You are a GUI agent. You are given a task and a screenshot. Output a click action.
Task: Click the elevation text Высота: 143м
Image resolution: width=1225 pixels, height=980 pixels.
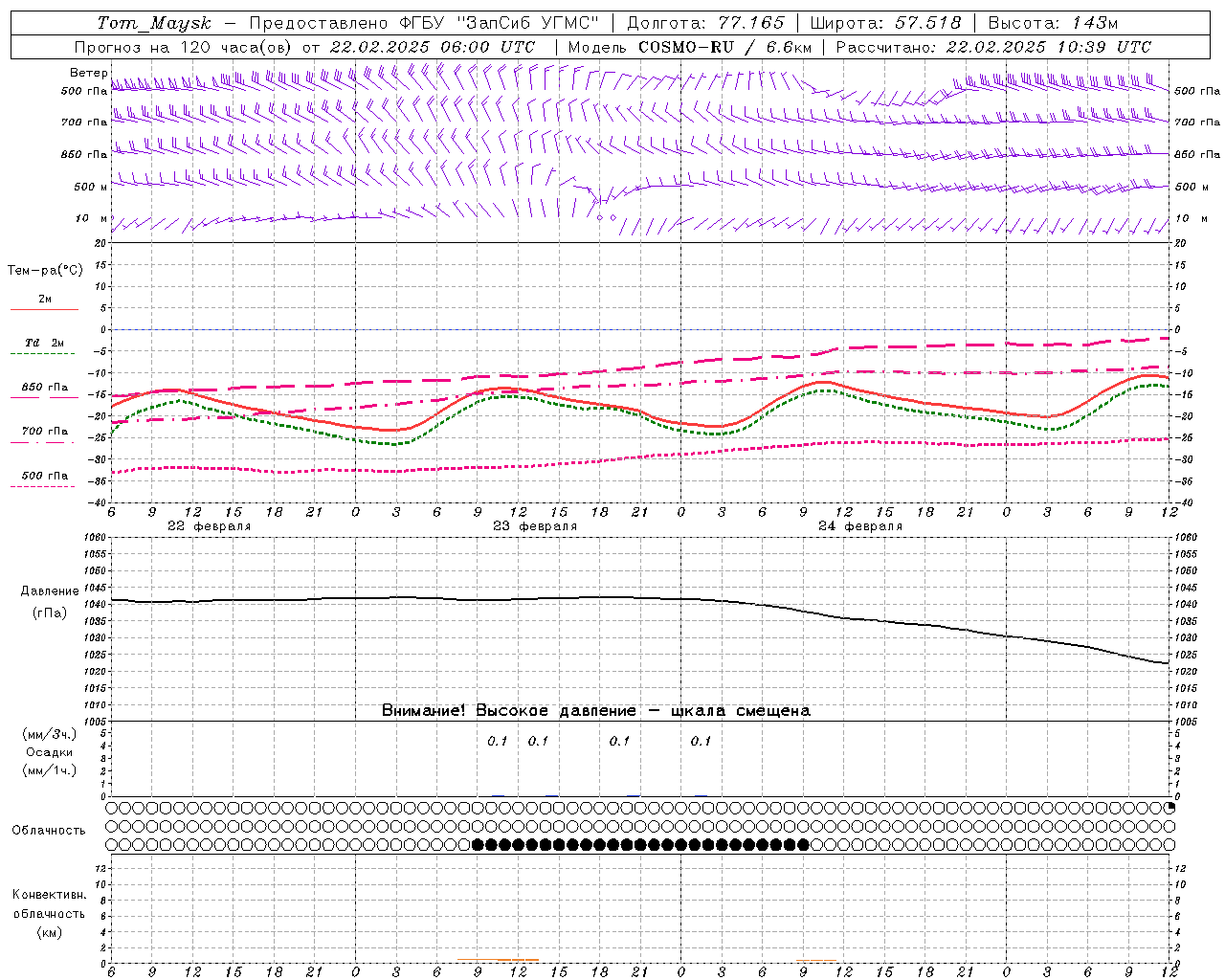[x=1053, y=23]
